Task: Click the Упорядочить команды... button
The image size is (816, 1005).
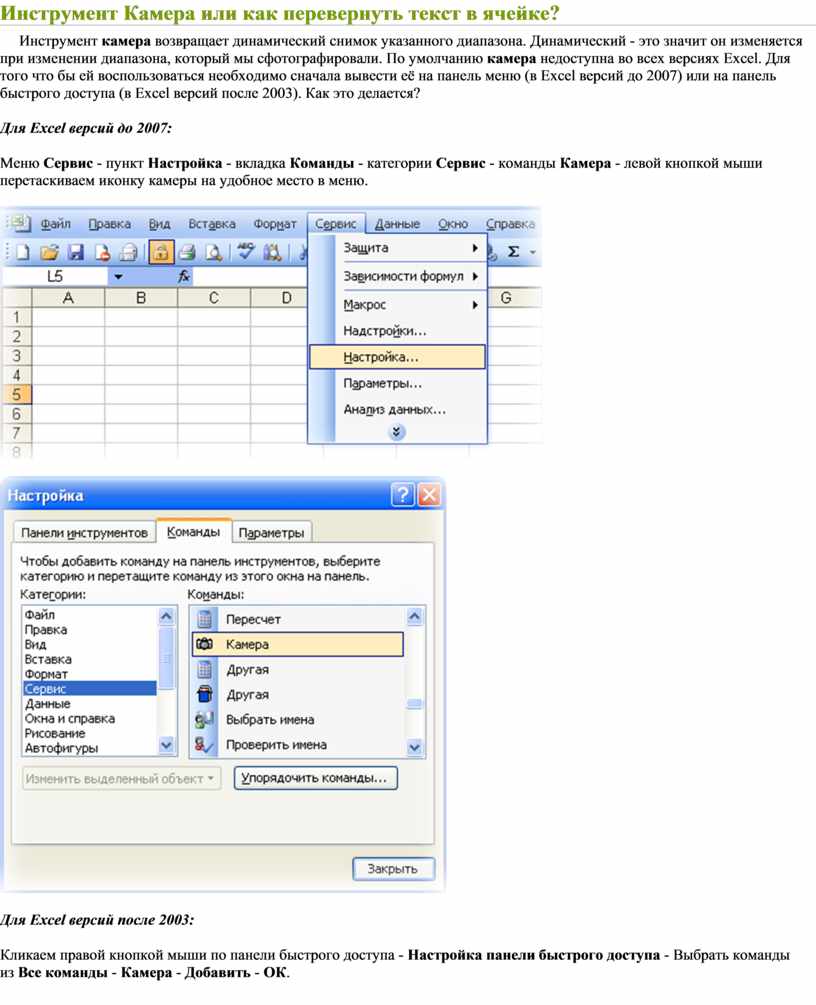Action: 316,778
